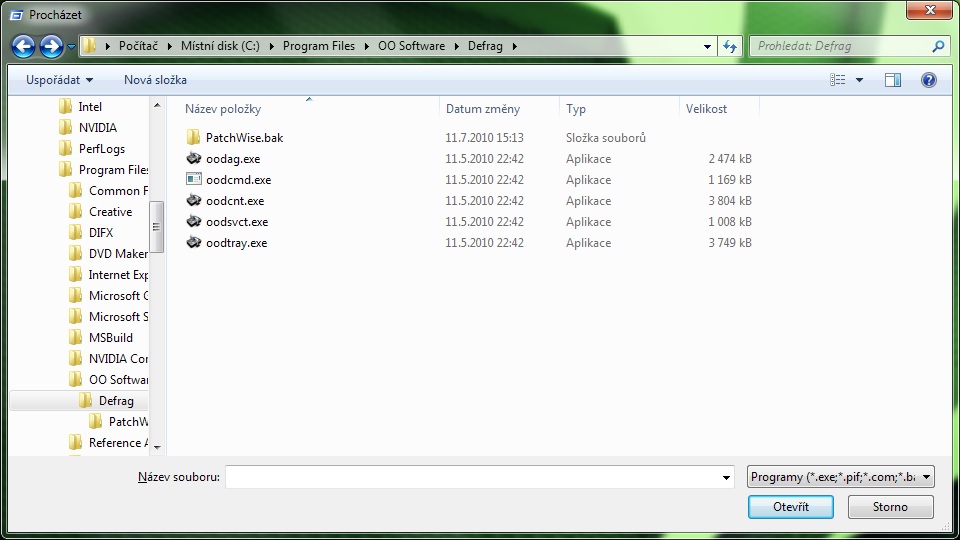Screen dimensions: 960x540
Task: Select Program Files in the breadcrumb
Action: [x=319, y=46]
